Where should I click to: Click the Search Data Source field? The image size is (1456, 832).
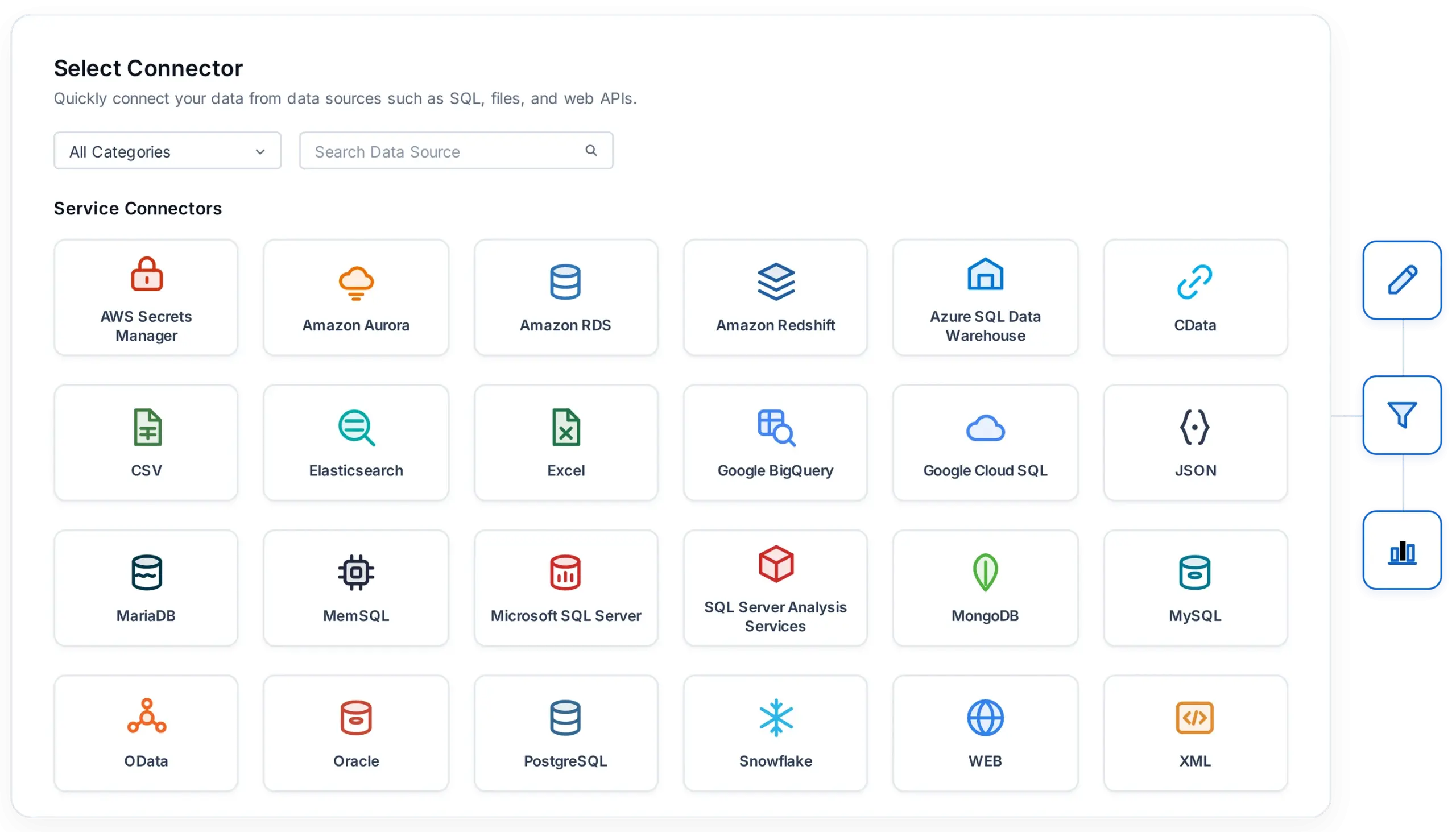click(456, 151)
